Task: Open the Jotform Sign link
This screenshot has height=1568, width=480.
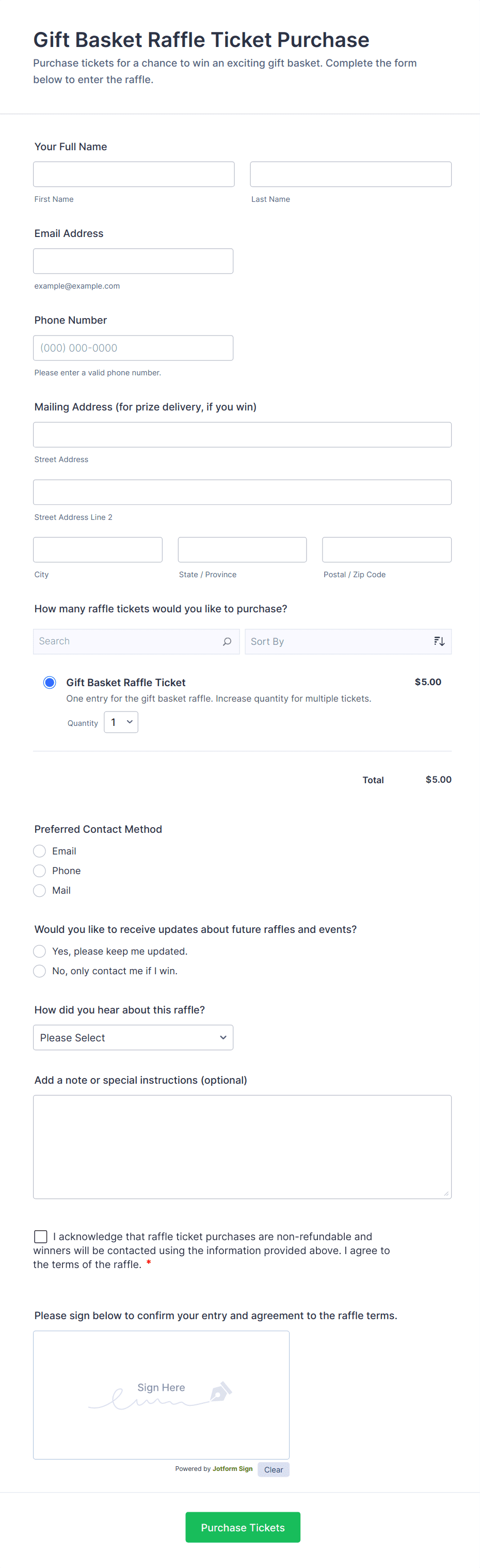Action: pyautogui.click(x=232, y=1469)
